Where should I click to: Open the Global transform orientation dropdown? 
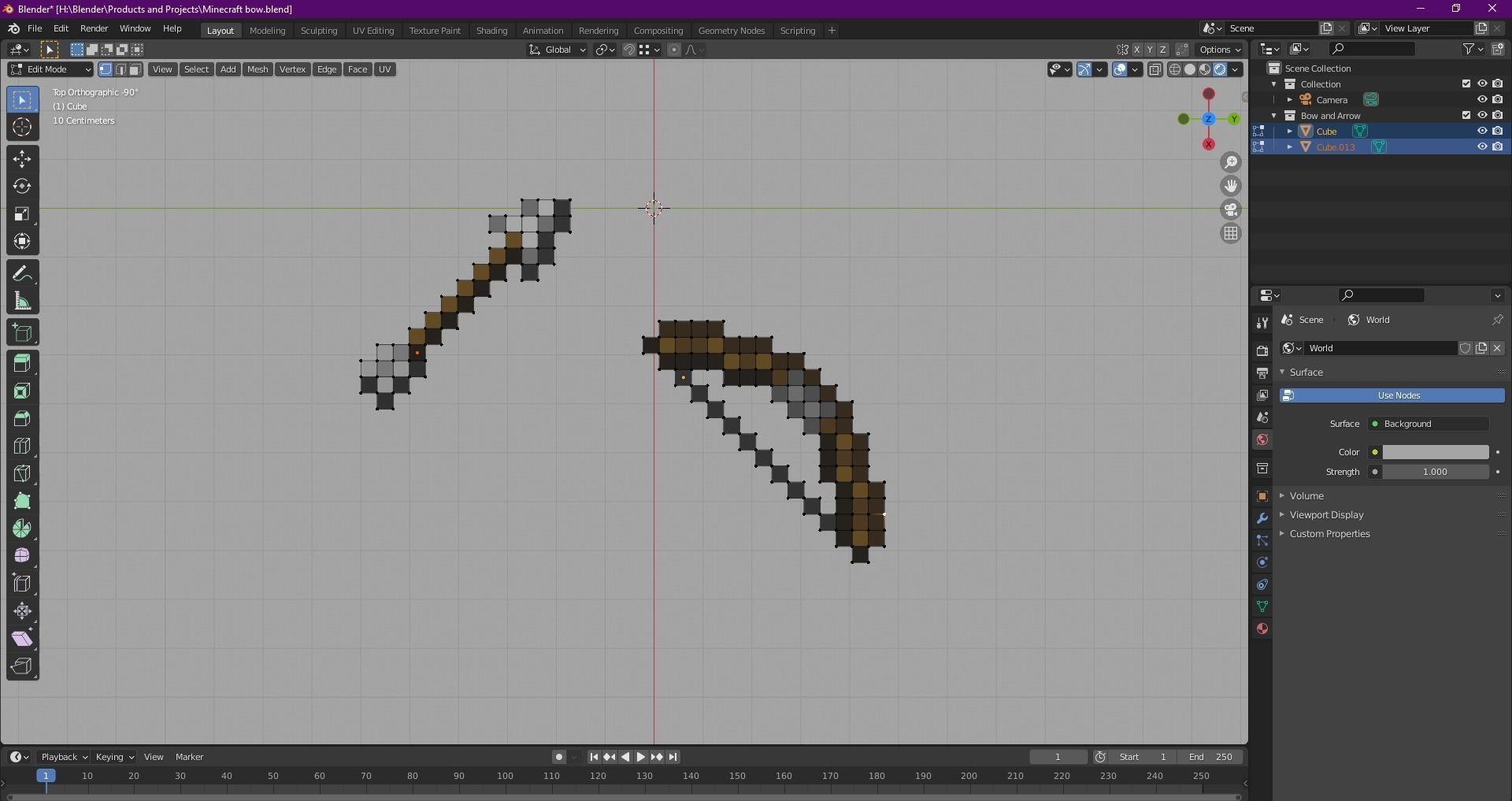coord(558,50)
